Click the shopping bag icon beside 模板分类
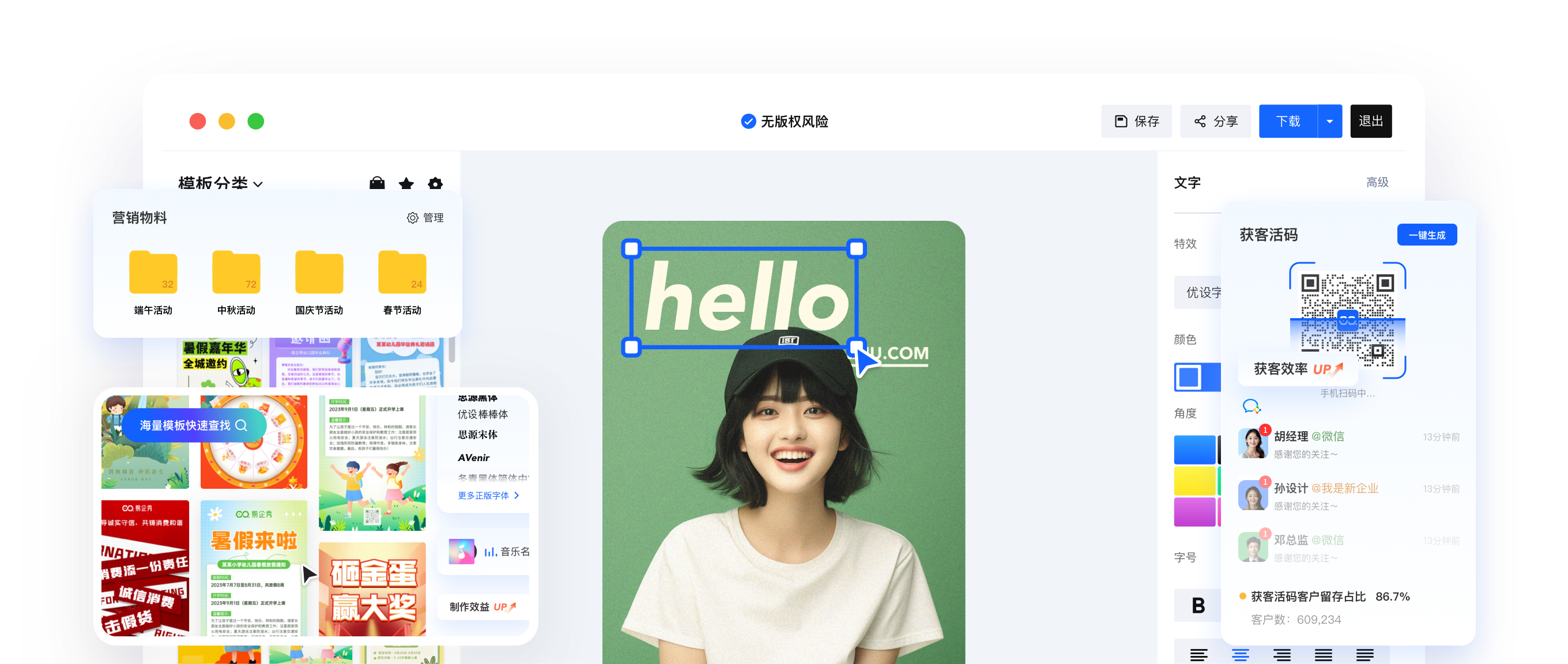Screen dimensions: 1568x664 (x=377, y=183)
